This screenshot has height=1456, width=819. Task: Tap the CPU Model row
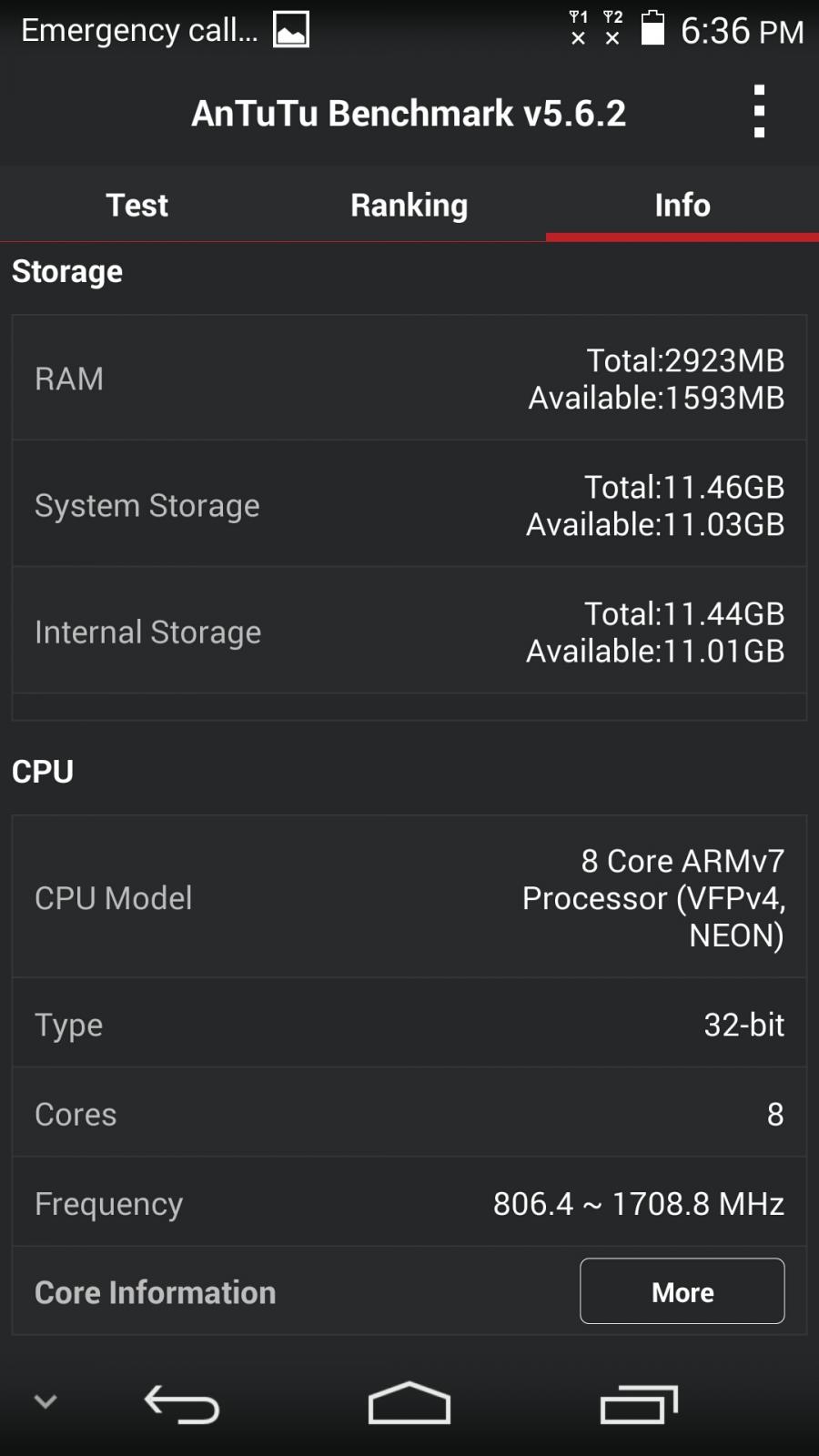pos(409,897)
